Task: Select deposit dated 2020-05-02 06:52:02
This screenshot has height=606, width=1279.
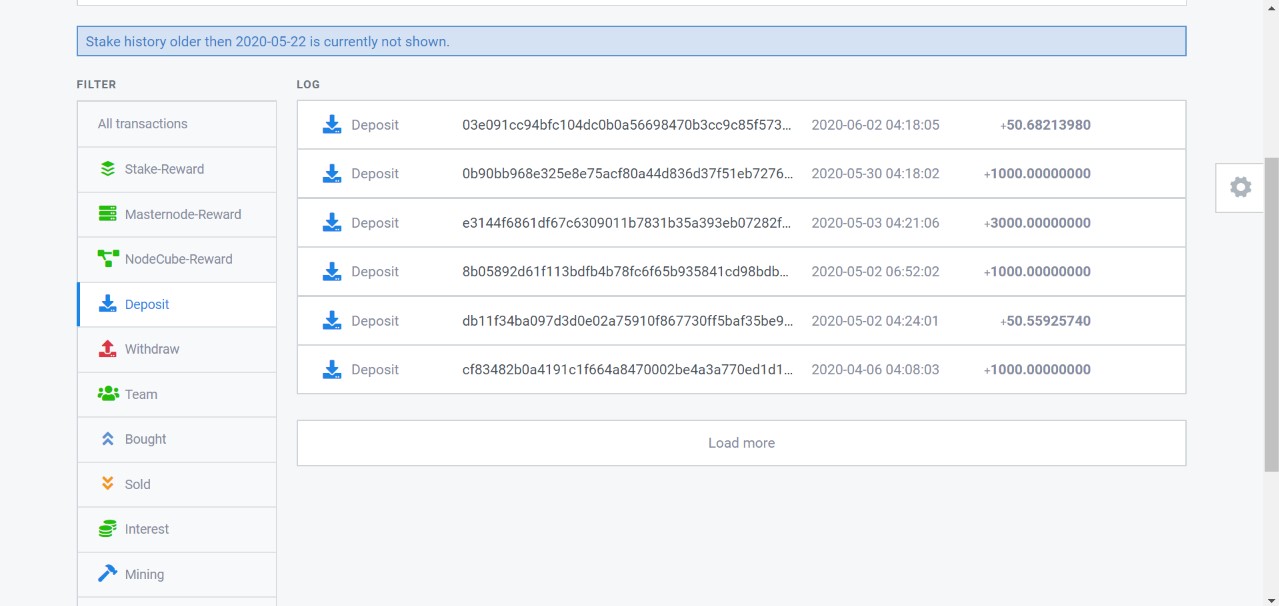Action: click(874, 271)
